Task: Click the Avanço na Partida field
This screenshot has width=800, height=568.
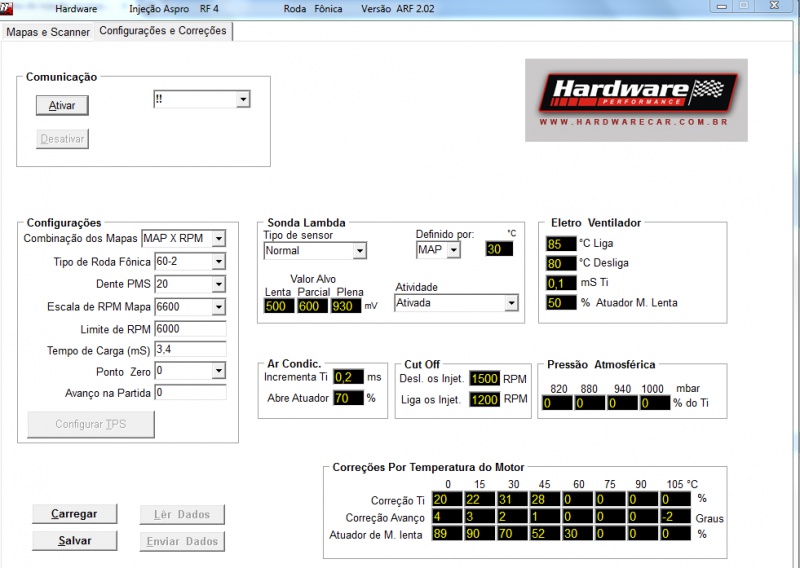Action: coord(190,392)
